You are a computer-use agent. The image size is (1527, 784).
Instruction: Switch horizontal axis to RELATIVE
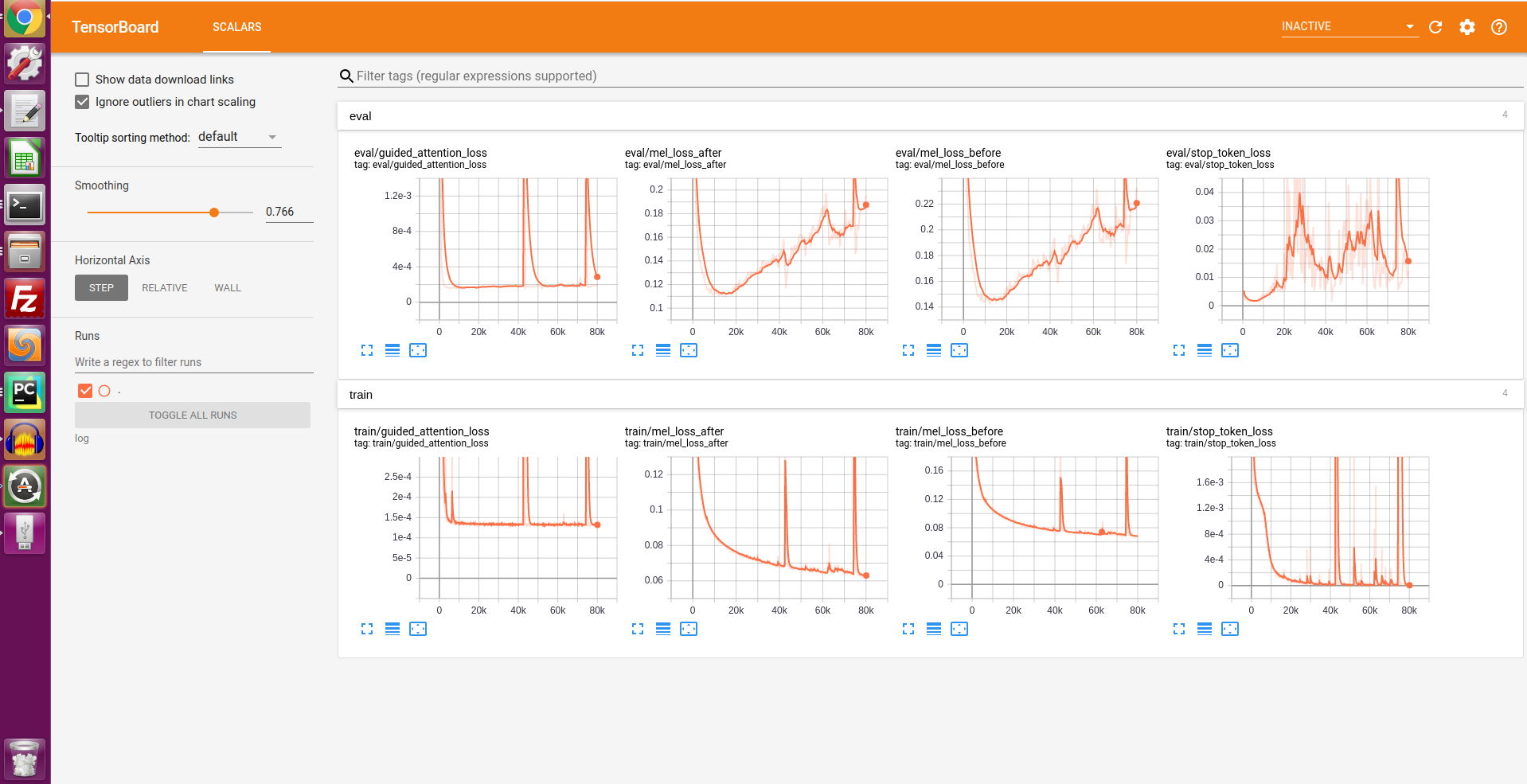pos(165,287)
